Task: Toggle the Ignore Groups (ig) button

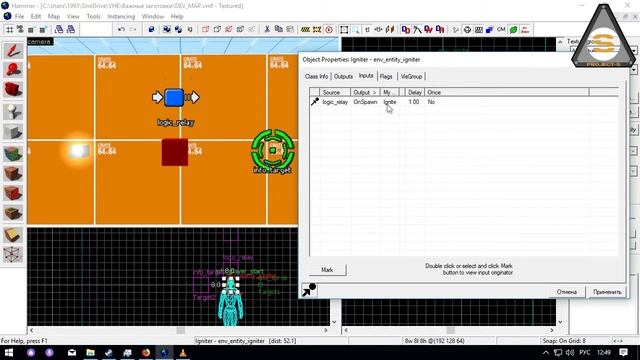Action: (190, 29)
